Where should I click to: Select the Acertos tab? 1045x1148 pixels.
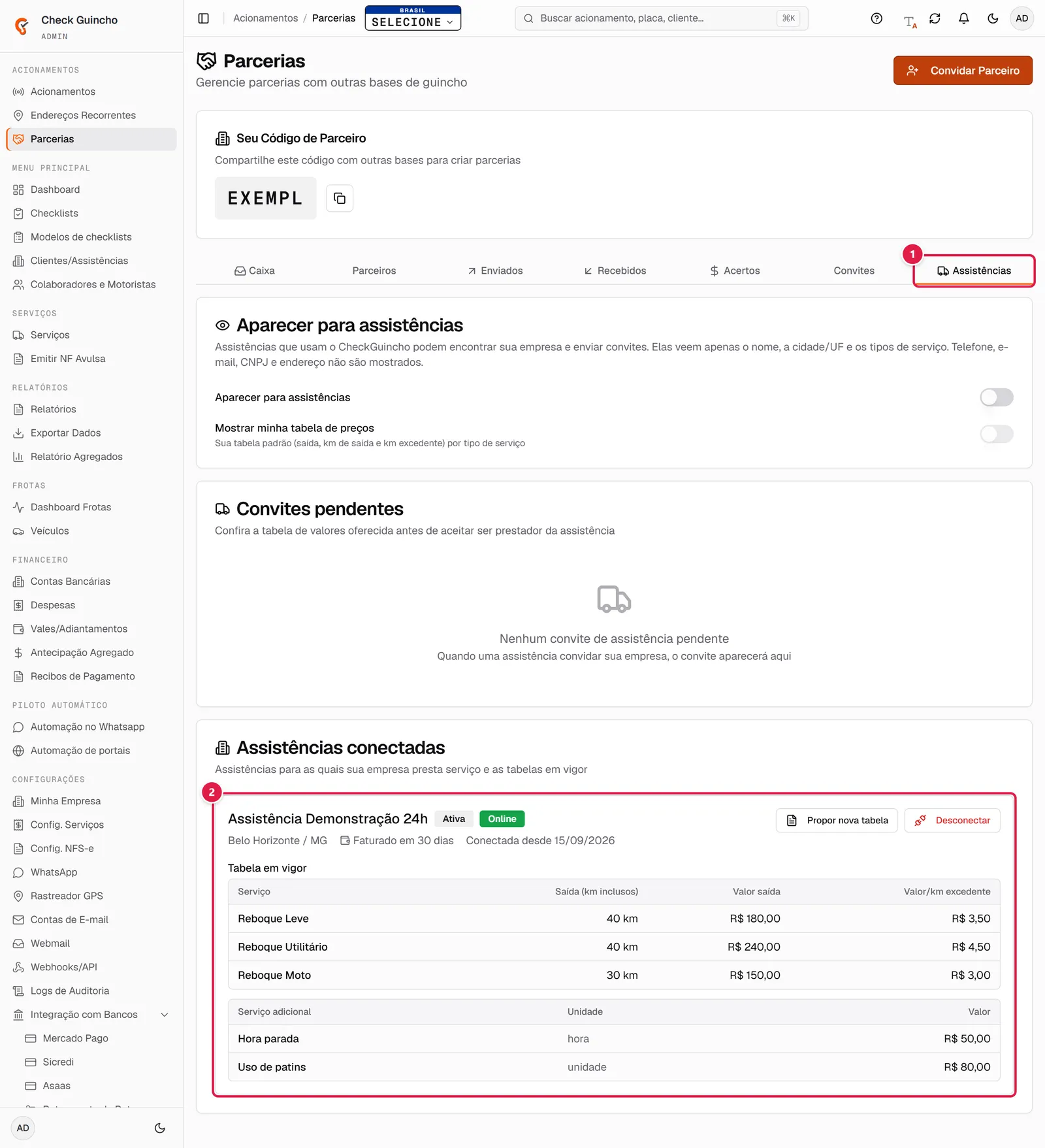[x=735, y=271]
